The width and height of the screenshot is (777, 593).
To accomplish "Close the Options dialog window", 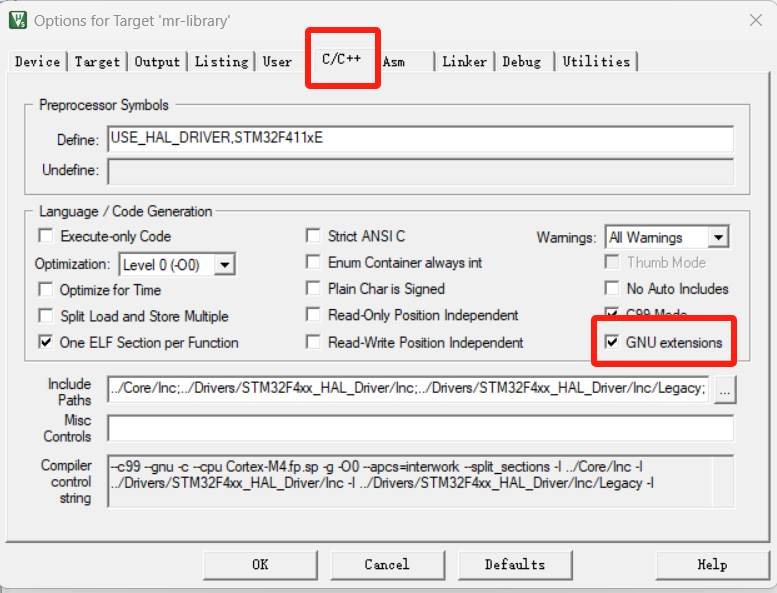I will (755, 20).
